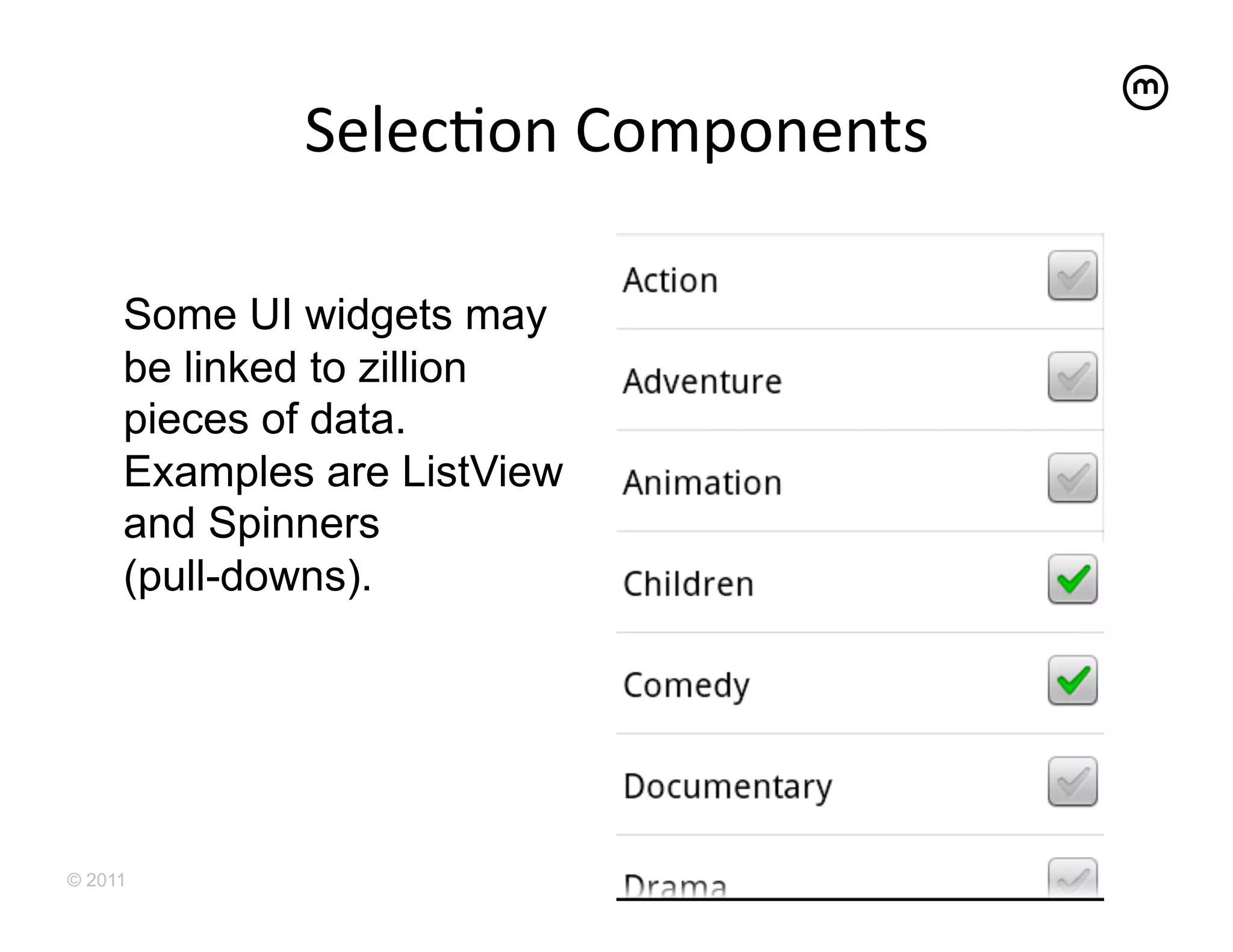The height and width of the screenshot is (952, 1233).
Task: Pick the Documentary row text
Action: click(x=727, y=786)
